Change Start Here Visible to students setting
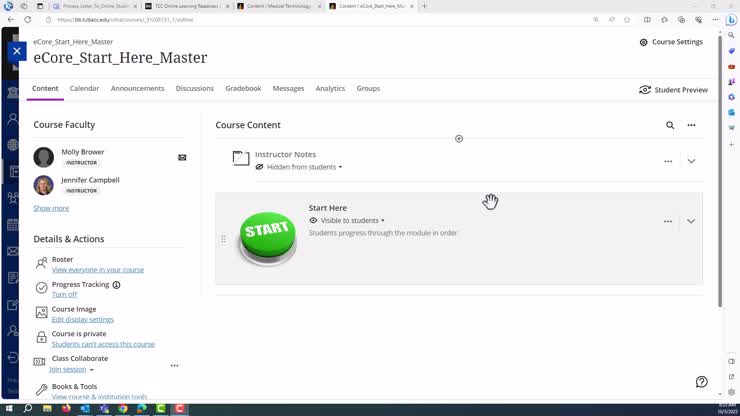 [346, 221]
